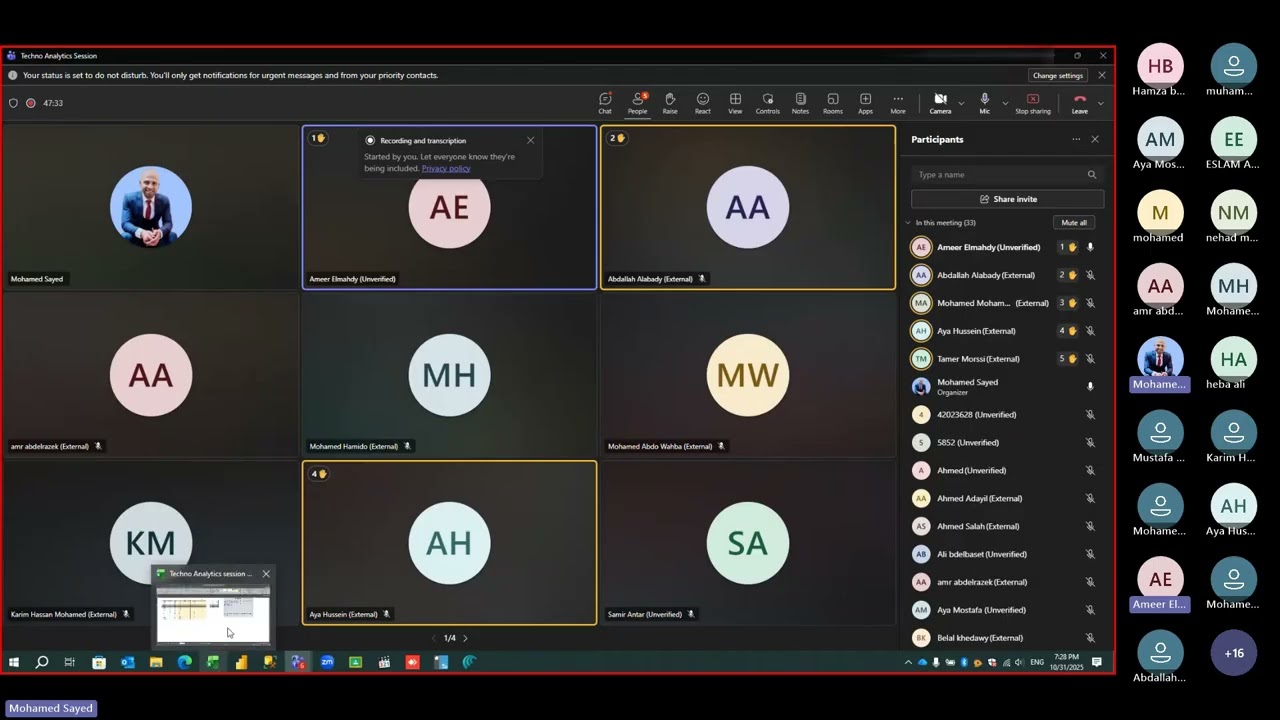
Task: Click Change settings for do not disturb
Action: click(x=1058, y=75)
